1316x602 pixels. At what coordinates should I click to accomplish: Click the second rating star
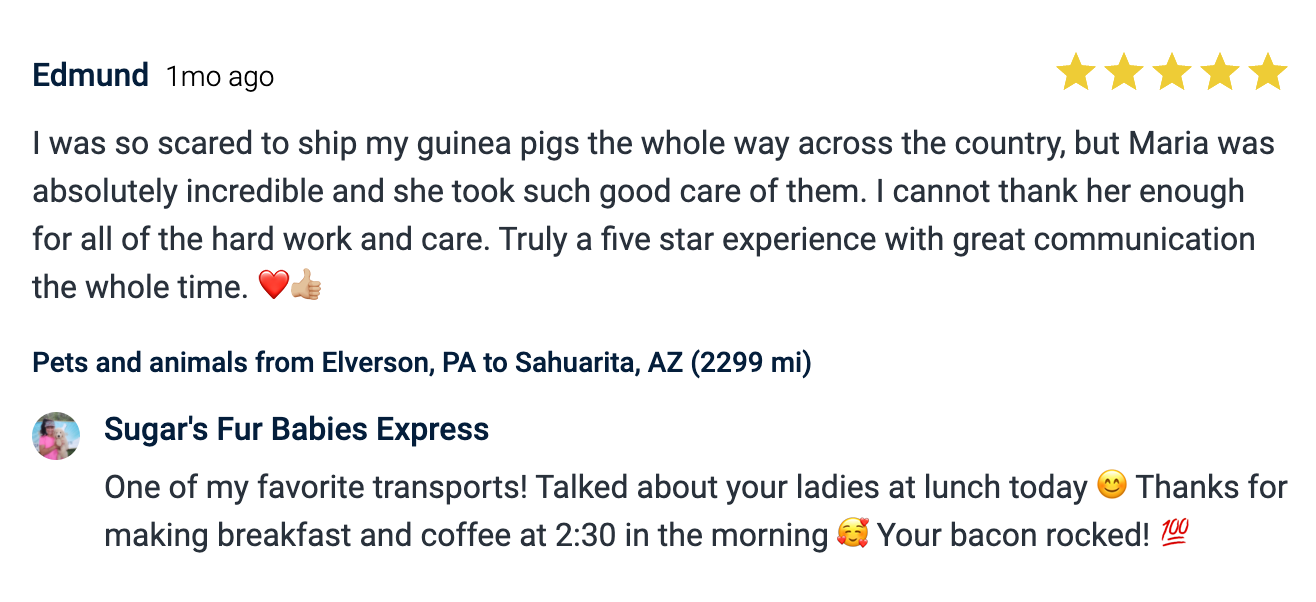point(1123,73)
